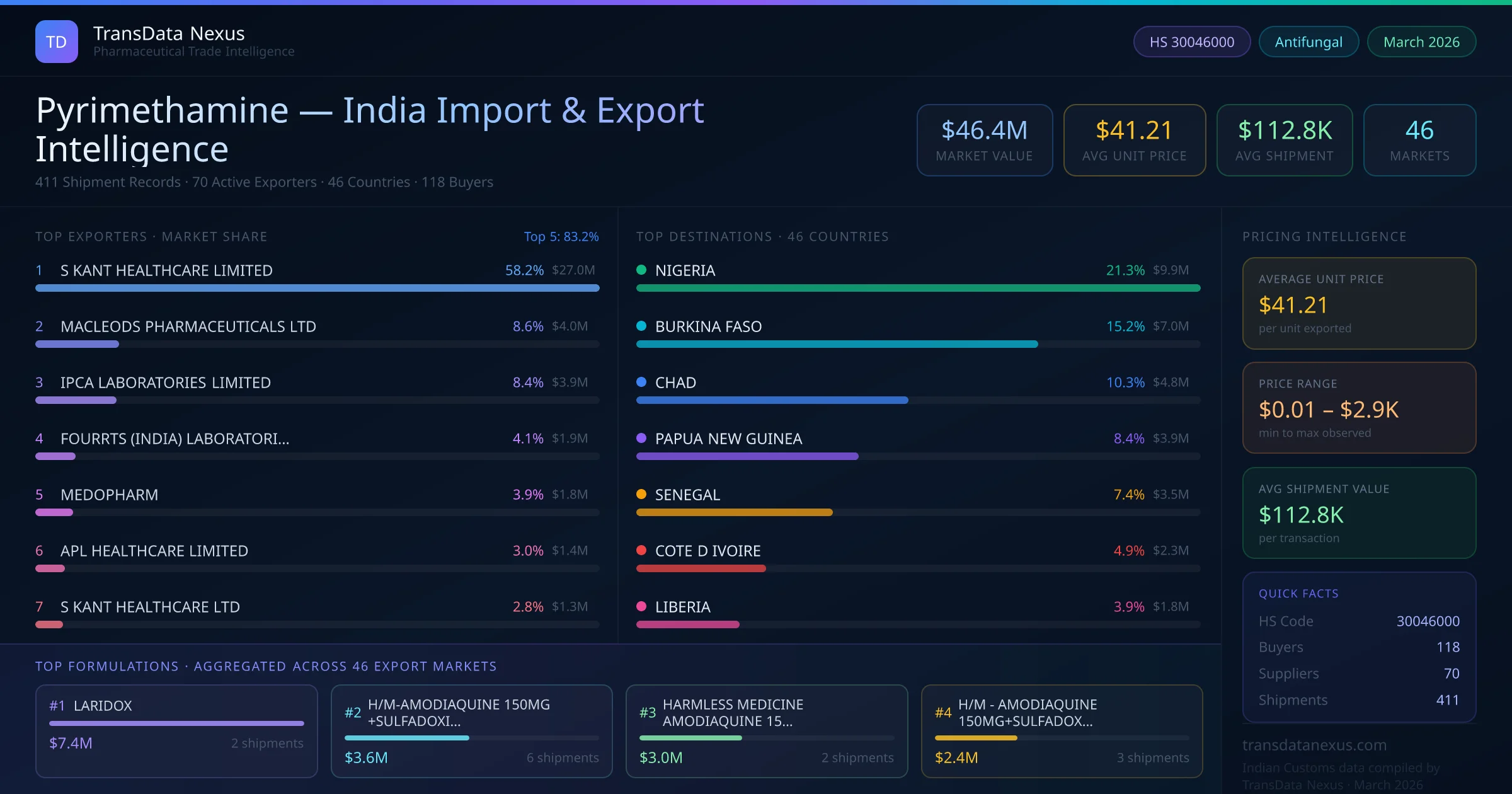Screen dimensions: 1512x794
Task: Select the HS 30046000 tag
Action: pos(1191,42)
